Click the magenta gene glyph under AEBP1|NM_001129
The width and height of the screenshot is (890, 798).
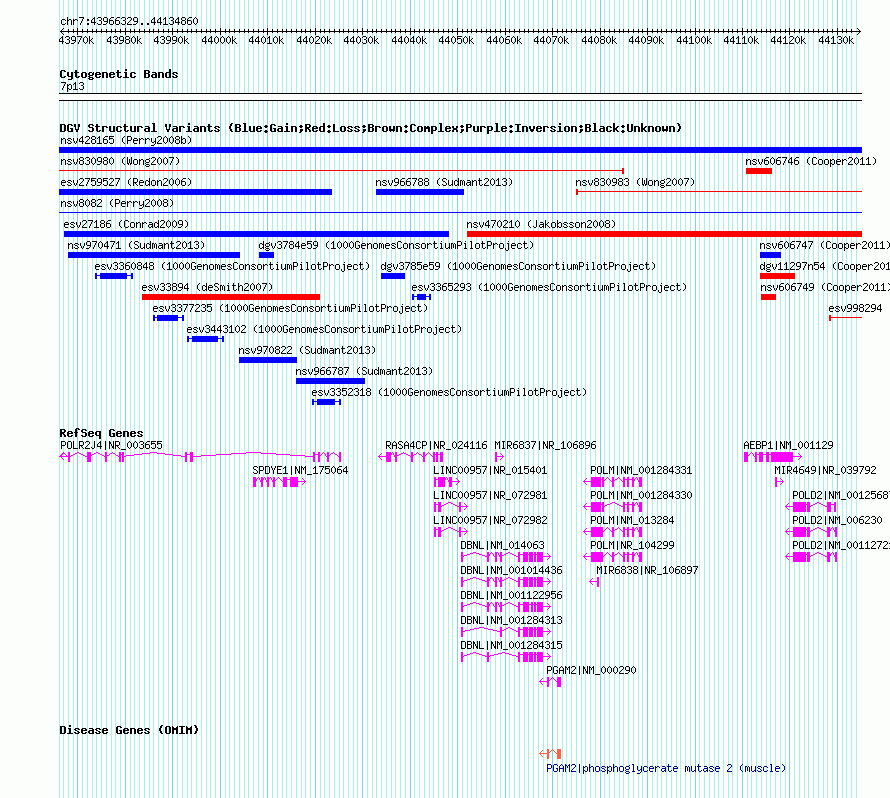773,457
